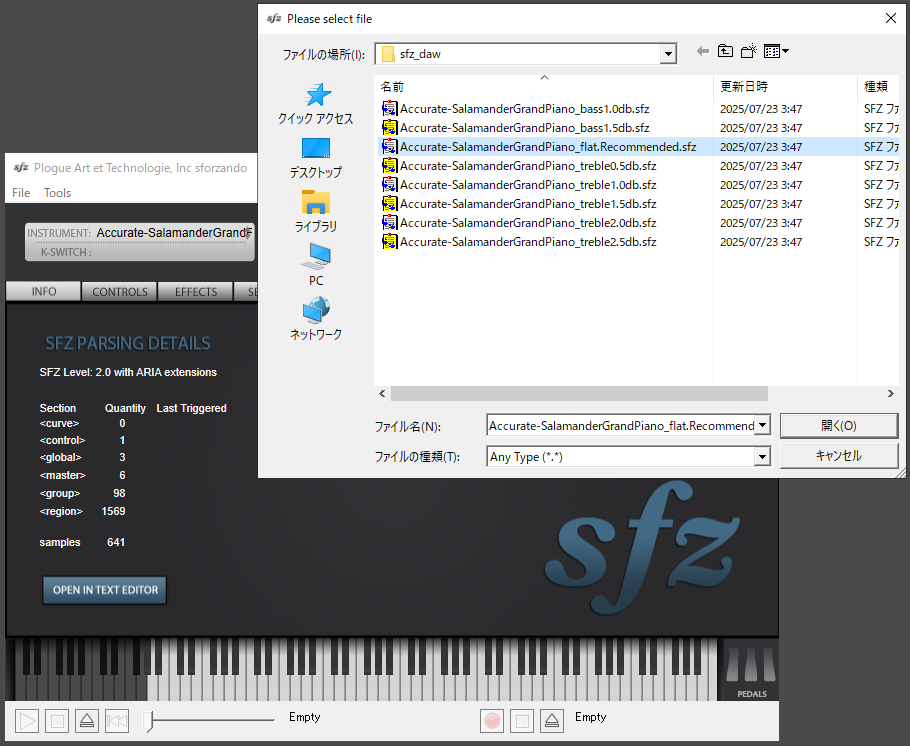Click the sfz icon in dialog title
910x746 pixels.
coord(274,19)
